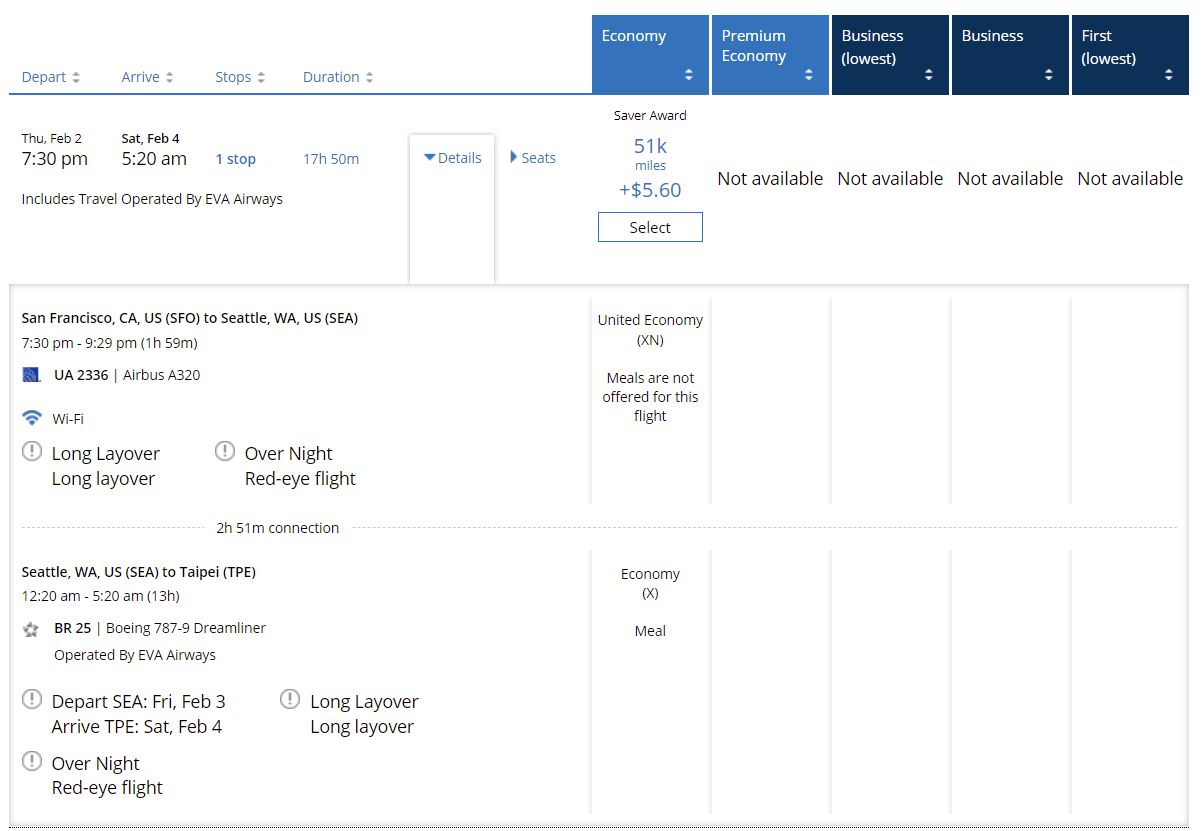Choose the Business (lowest) column header
This screenshot has height=831, width=1204.
point(890,55)
